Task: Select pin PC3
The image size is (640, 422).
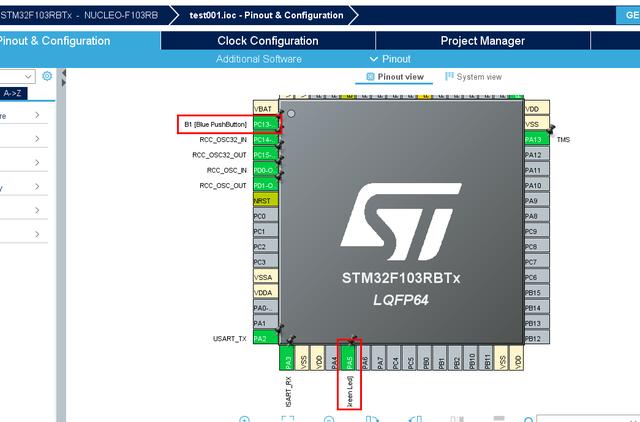Action: point(265,262)
